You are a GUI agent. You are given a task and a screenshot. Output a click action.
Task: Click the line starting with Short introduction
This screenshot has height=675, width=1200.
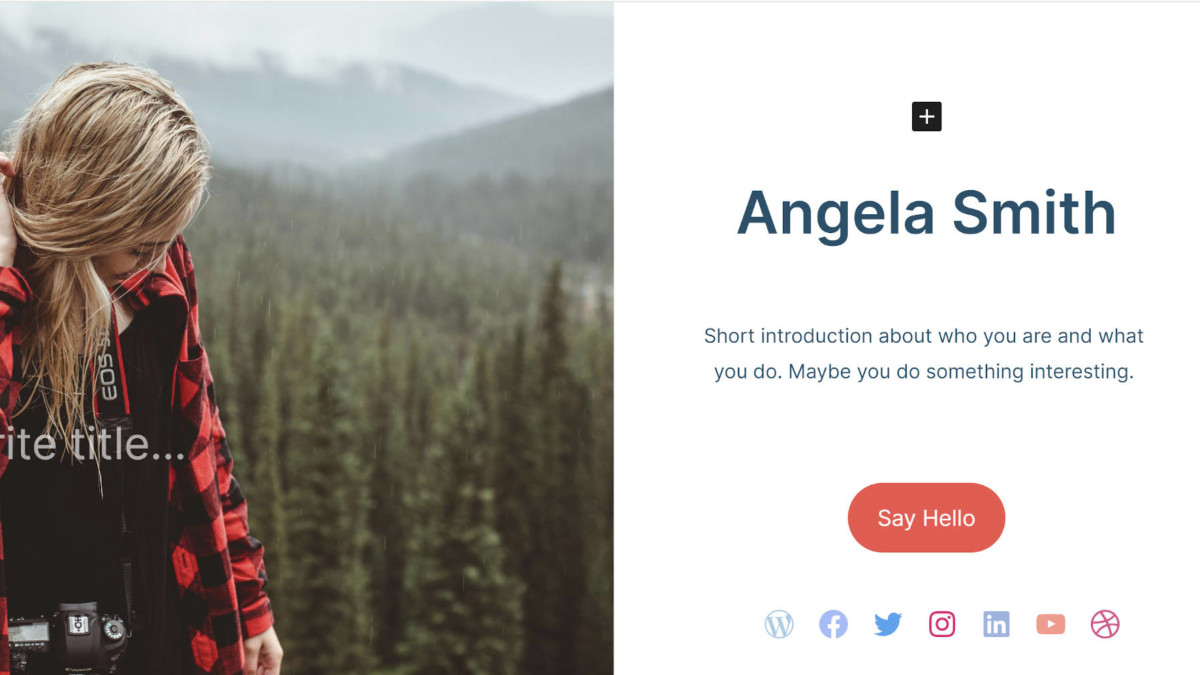tap(924, 336)
